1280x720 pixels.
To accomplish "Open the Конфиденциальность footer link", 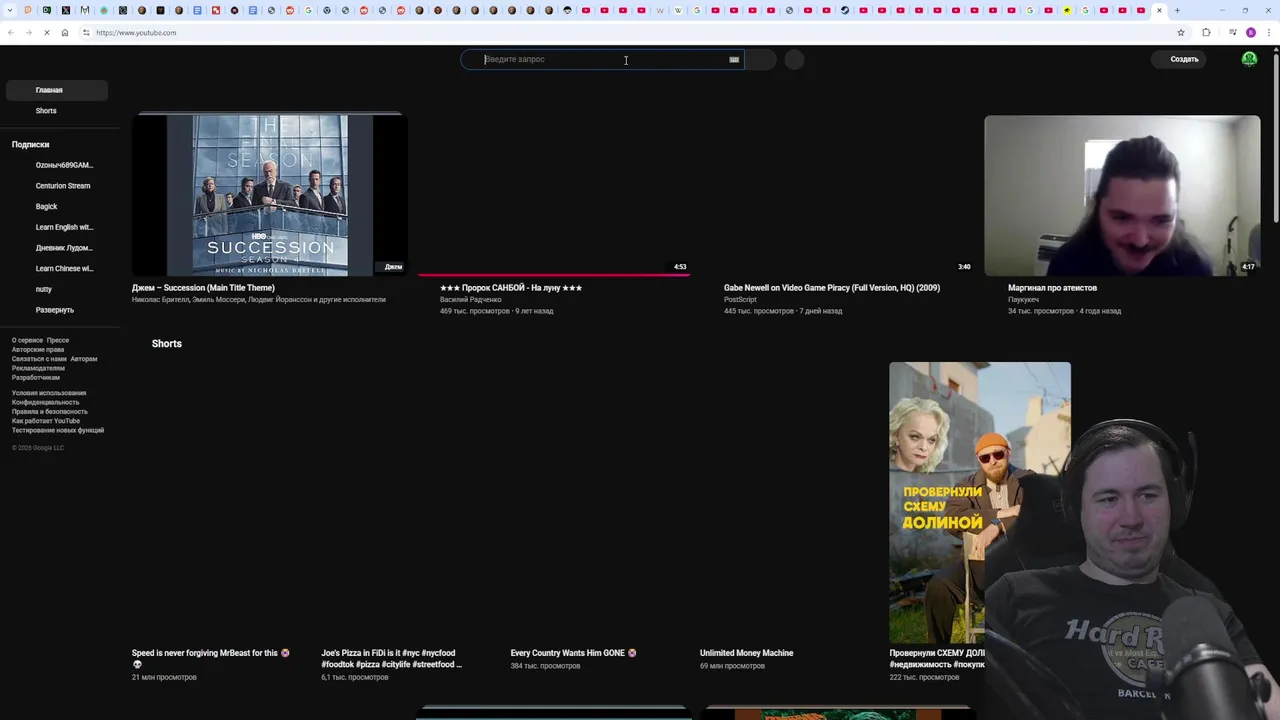I will pos(46,402).
